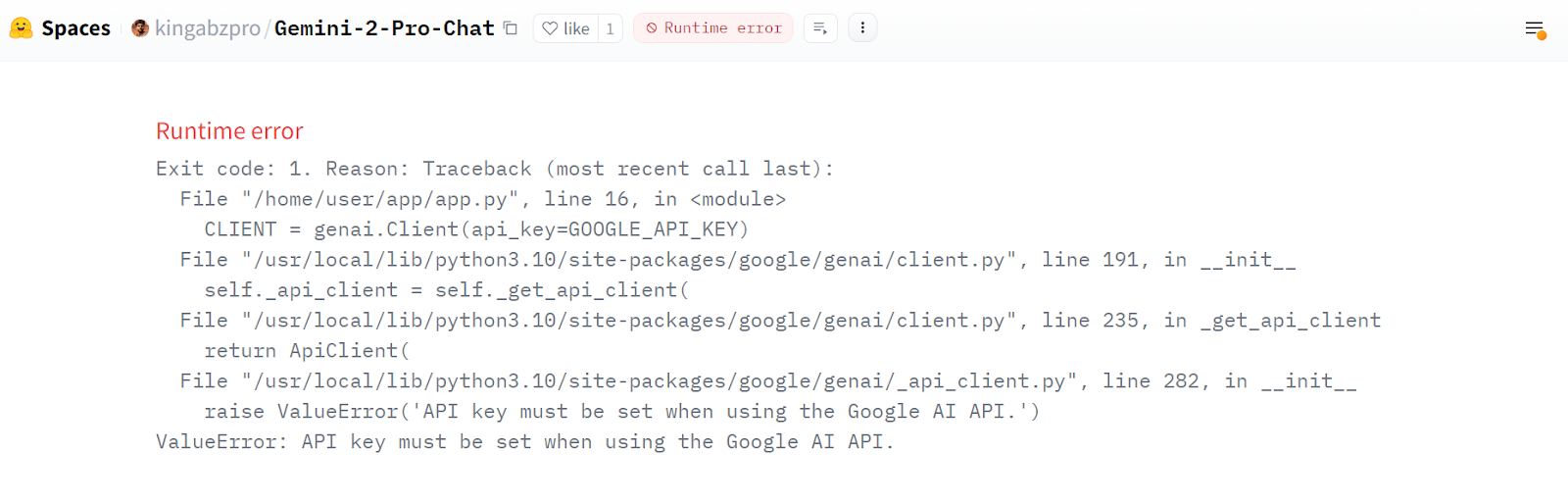Copy the space name with the copy icon

(x=511, y=27)
